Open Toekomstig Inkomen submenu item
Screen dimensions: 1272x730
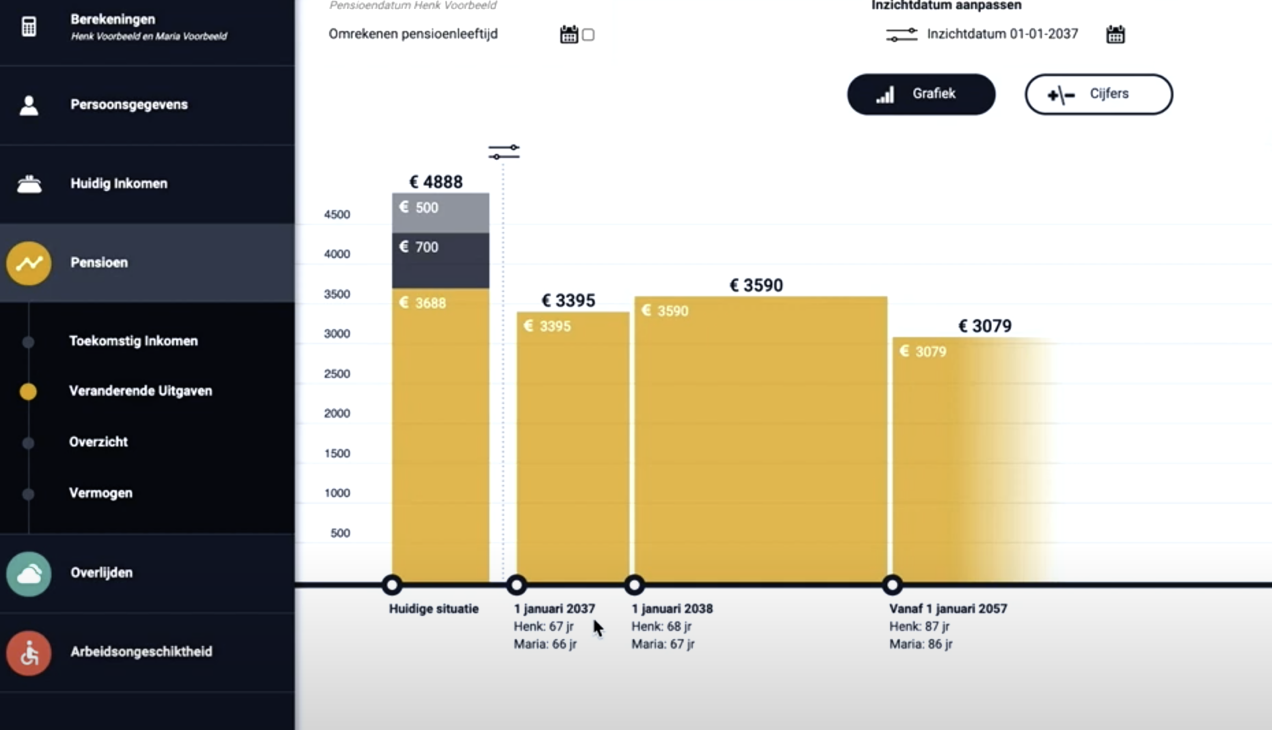pyautogui.click(x=133, y=341)
